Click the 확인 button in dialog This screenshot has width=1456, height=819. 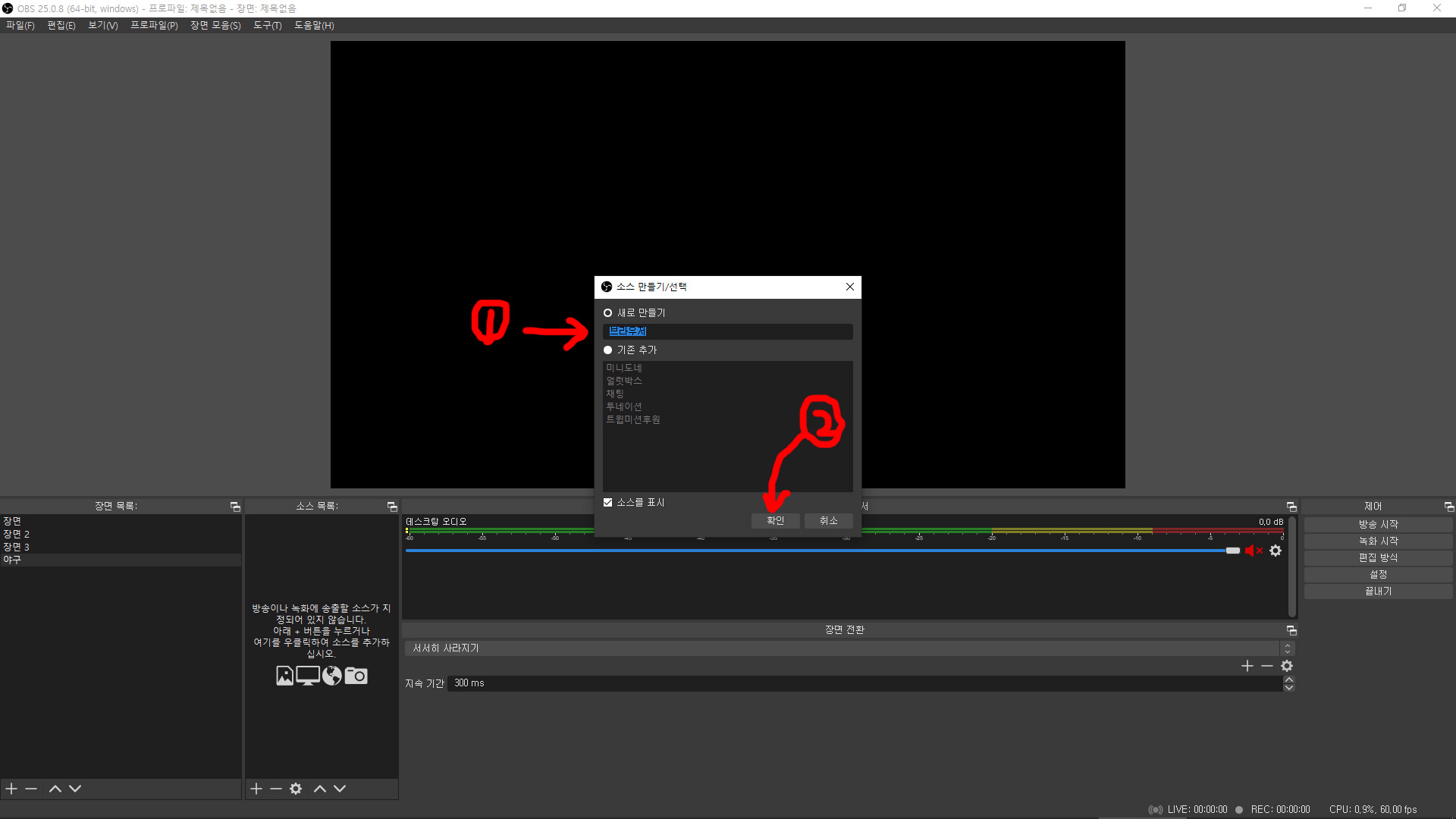pyautogui.click(x=775, y=521)
